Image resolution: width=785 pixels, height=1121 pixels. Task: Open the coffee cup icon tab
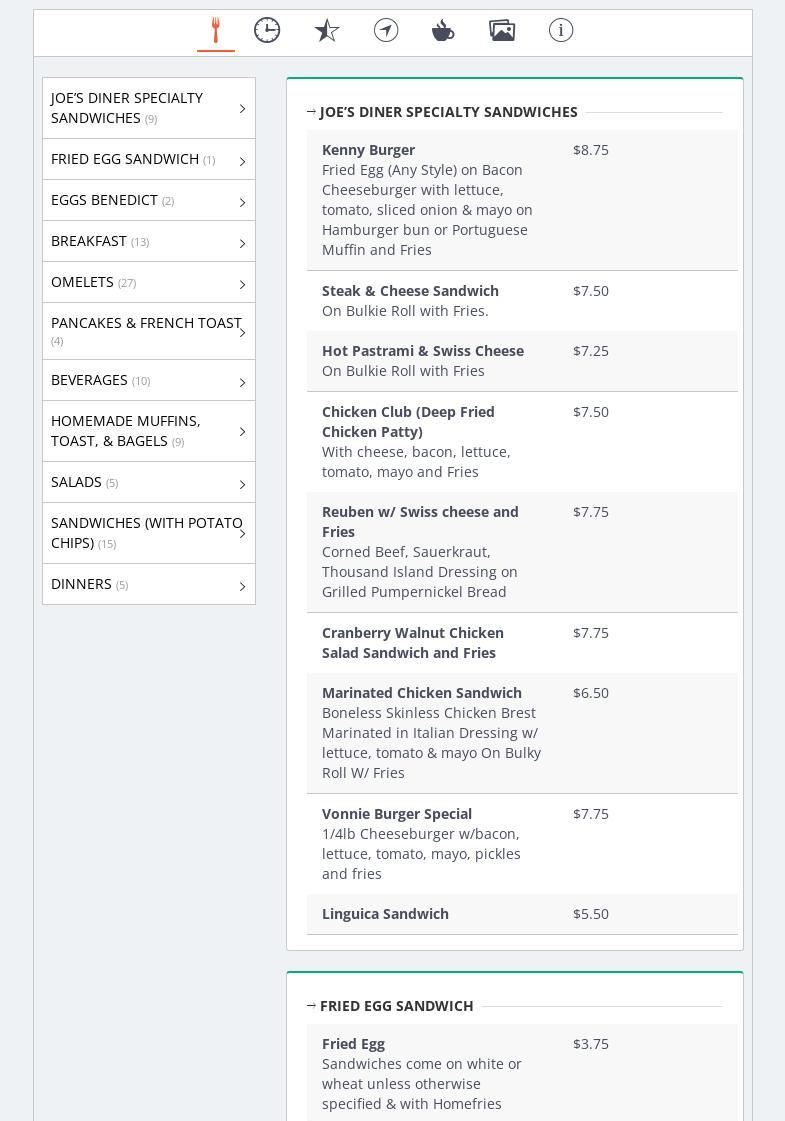(x=443, y=31)
